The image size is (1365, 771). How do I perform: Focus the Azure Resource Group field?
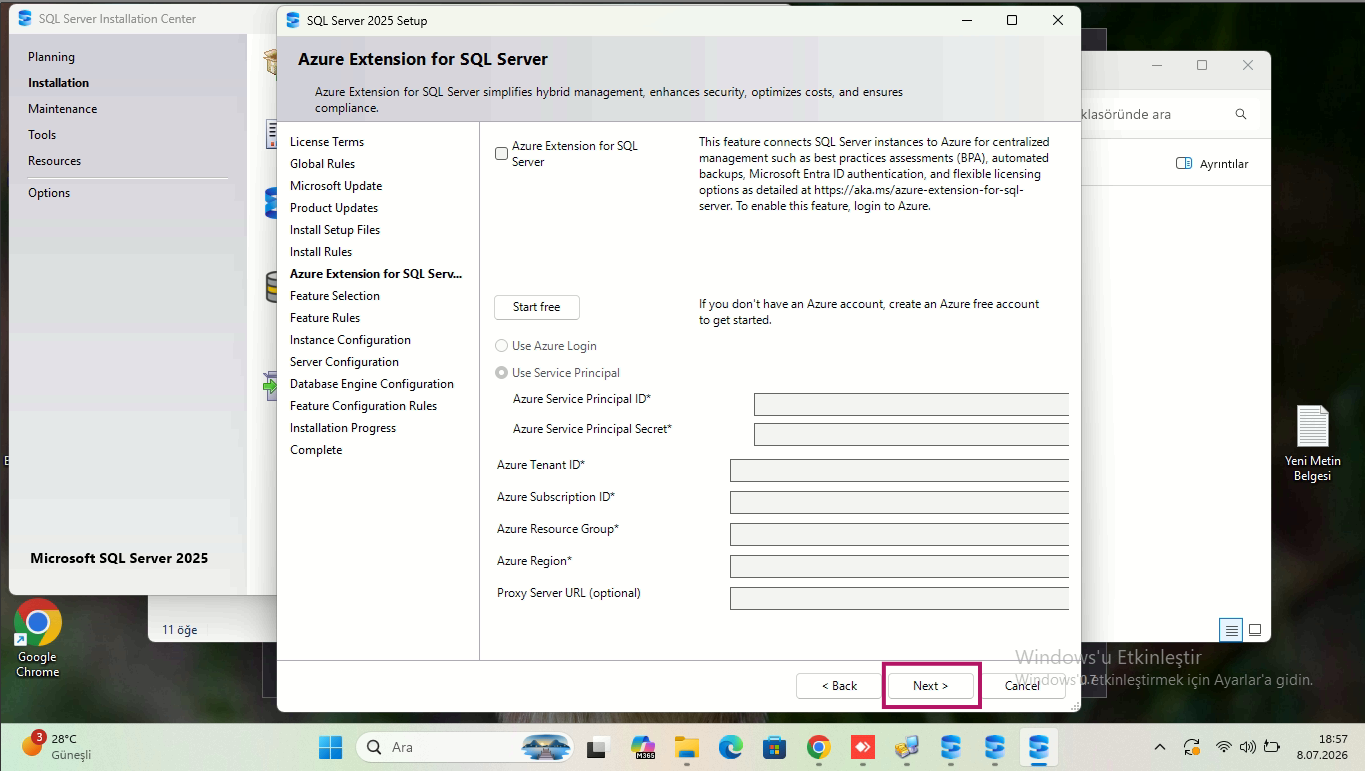tap(899, 534)
